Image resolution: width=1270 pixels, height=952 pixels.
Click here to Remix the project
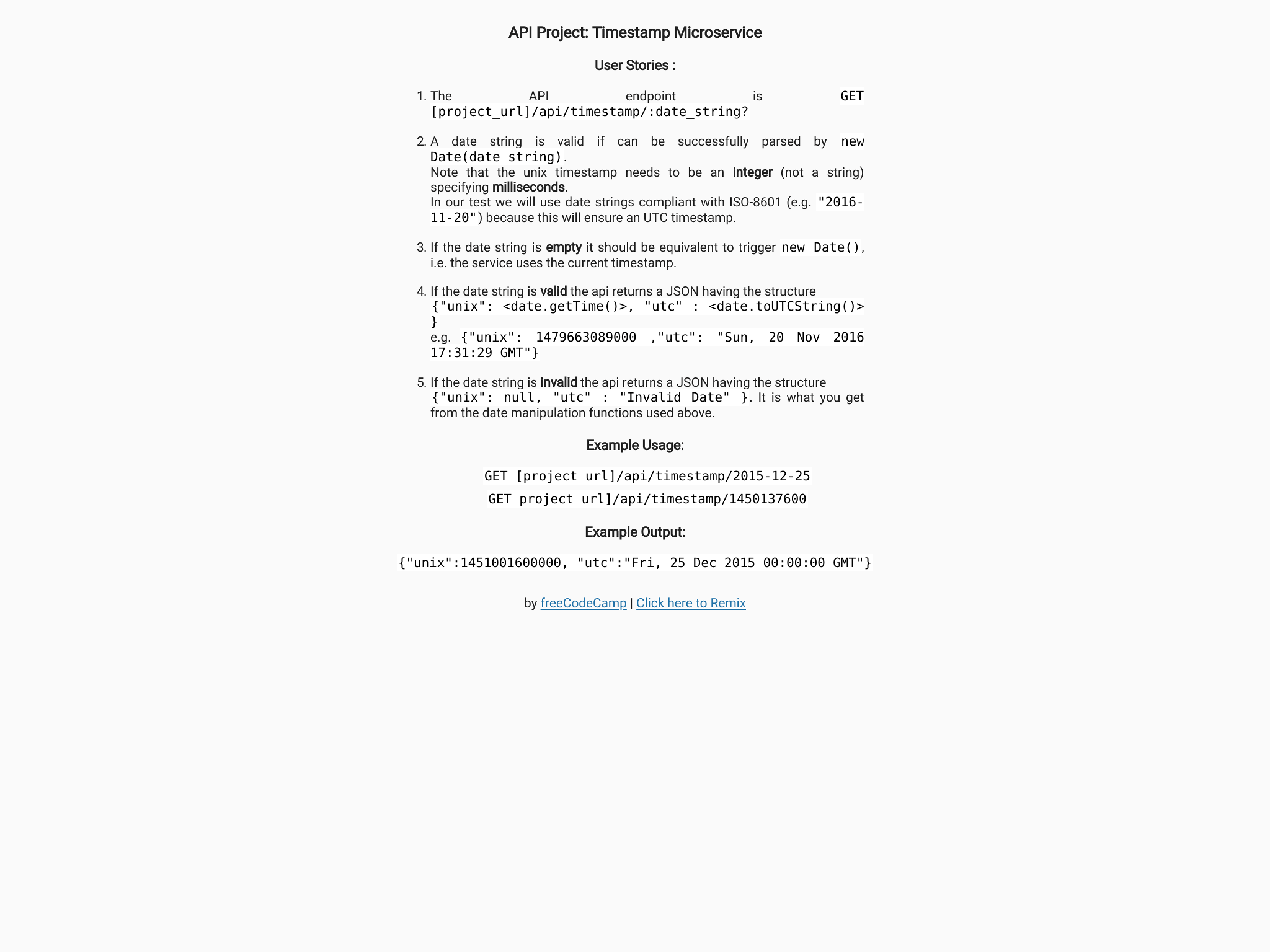coord(691,603)
